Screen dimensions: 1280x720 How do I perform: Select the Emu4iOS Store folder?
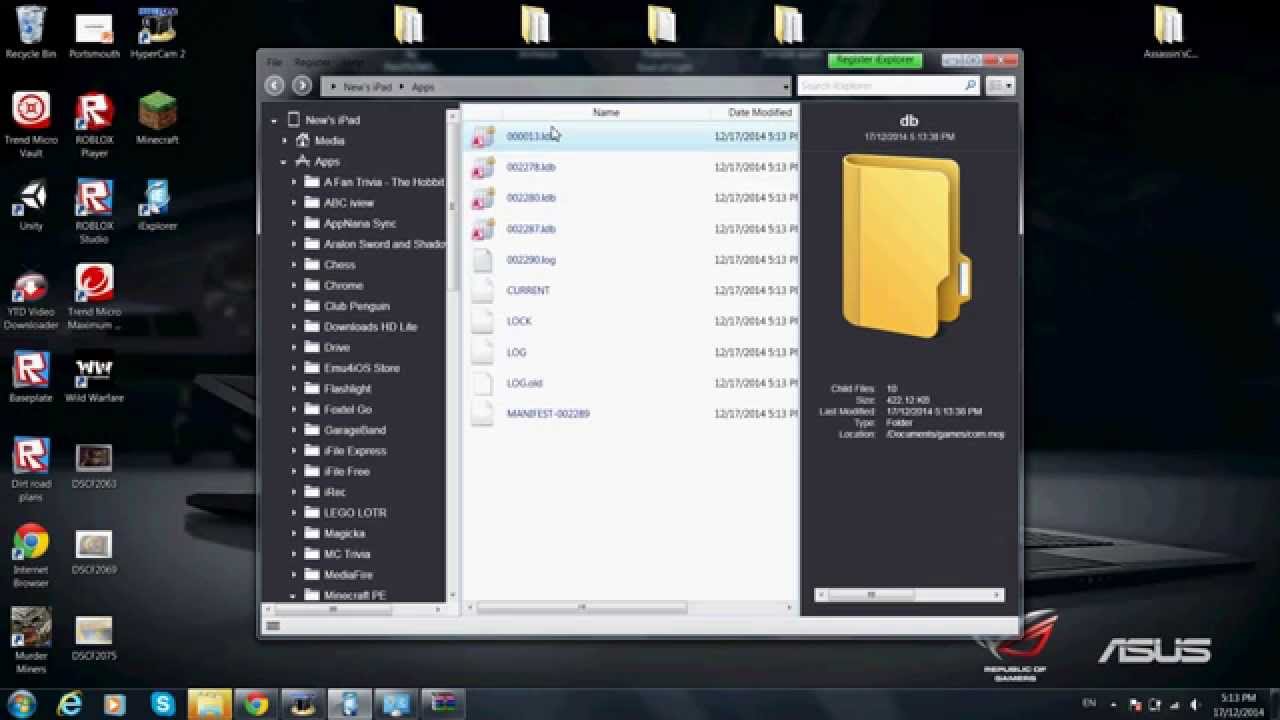pyautogui.click(x=361, y=368)
